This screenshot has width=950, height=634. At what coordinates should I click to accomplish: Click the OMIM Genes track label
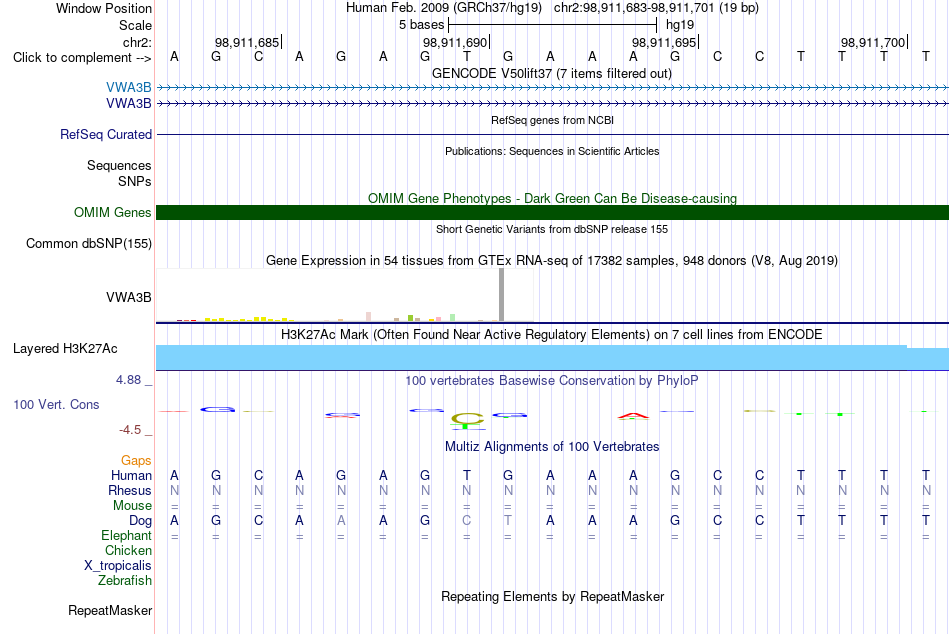point(112,213)
